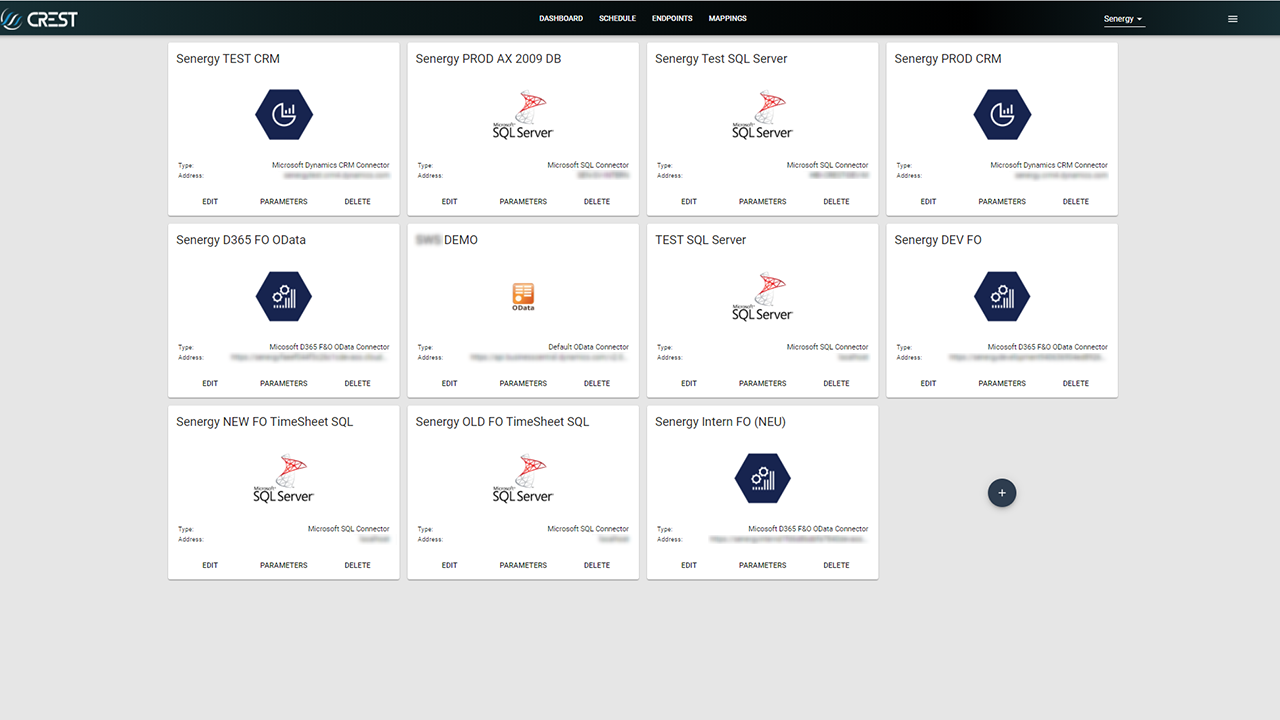Open the Senergy tenant dropdown
The width and height of the screenshot is (1280, 720).
pyautogui.click(x=1123, y=19)
